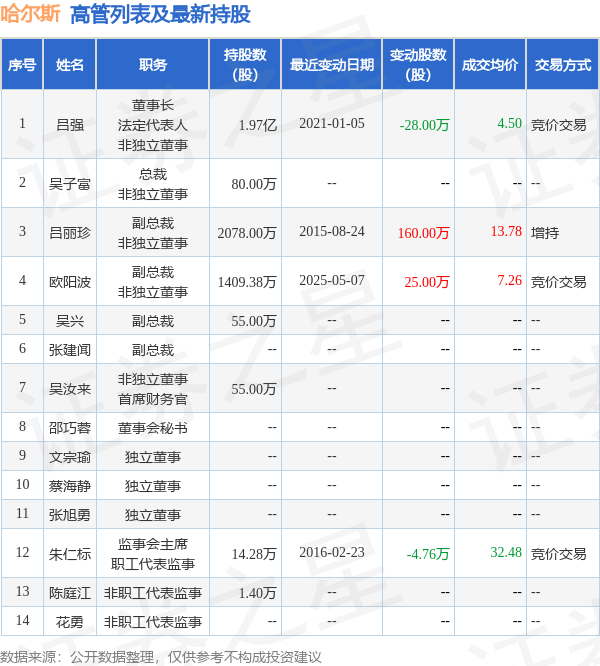This screenshot has height=666, width=600.
Task: Click the name 花勇
Action: point(70,622)
